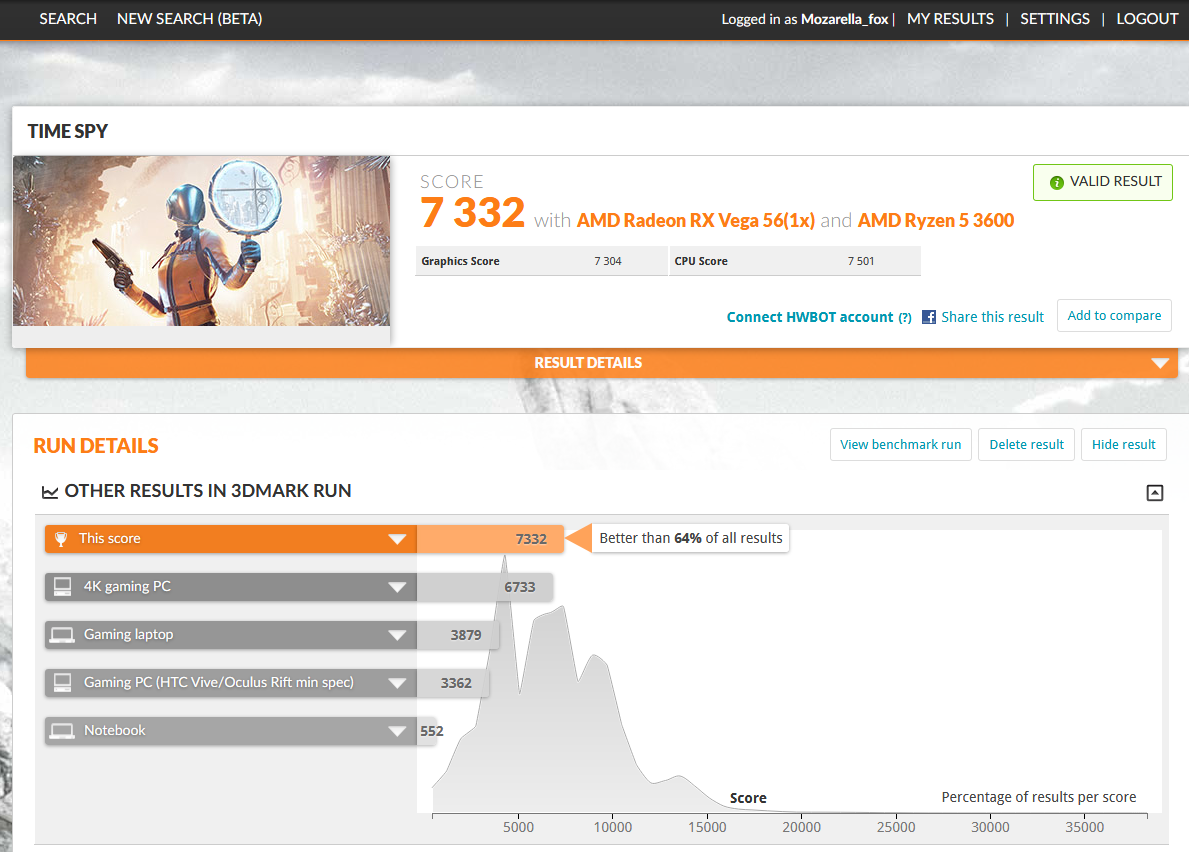Click the VALID RESULT badge

tap(1103, 182)
